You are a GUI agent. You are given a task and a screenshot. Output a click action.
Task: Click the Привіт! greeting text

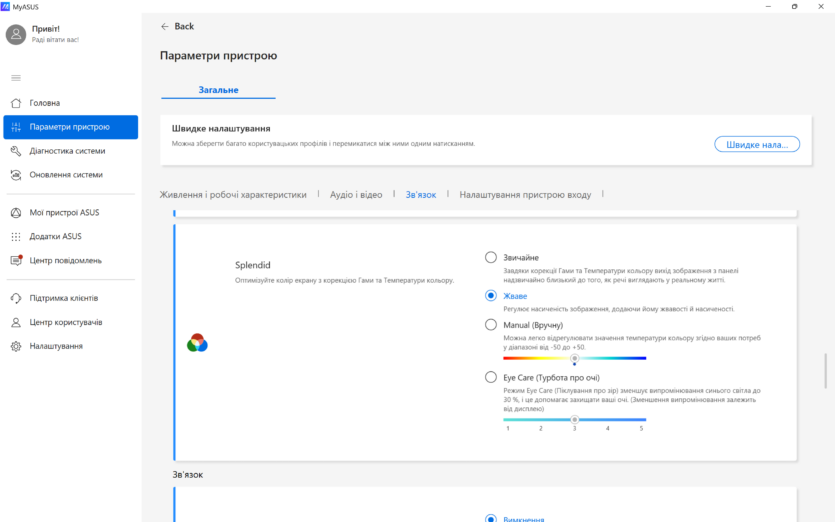pyautogui.click(x=46, y=29)
